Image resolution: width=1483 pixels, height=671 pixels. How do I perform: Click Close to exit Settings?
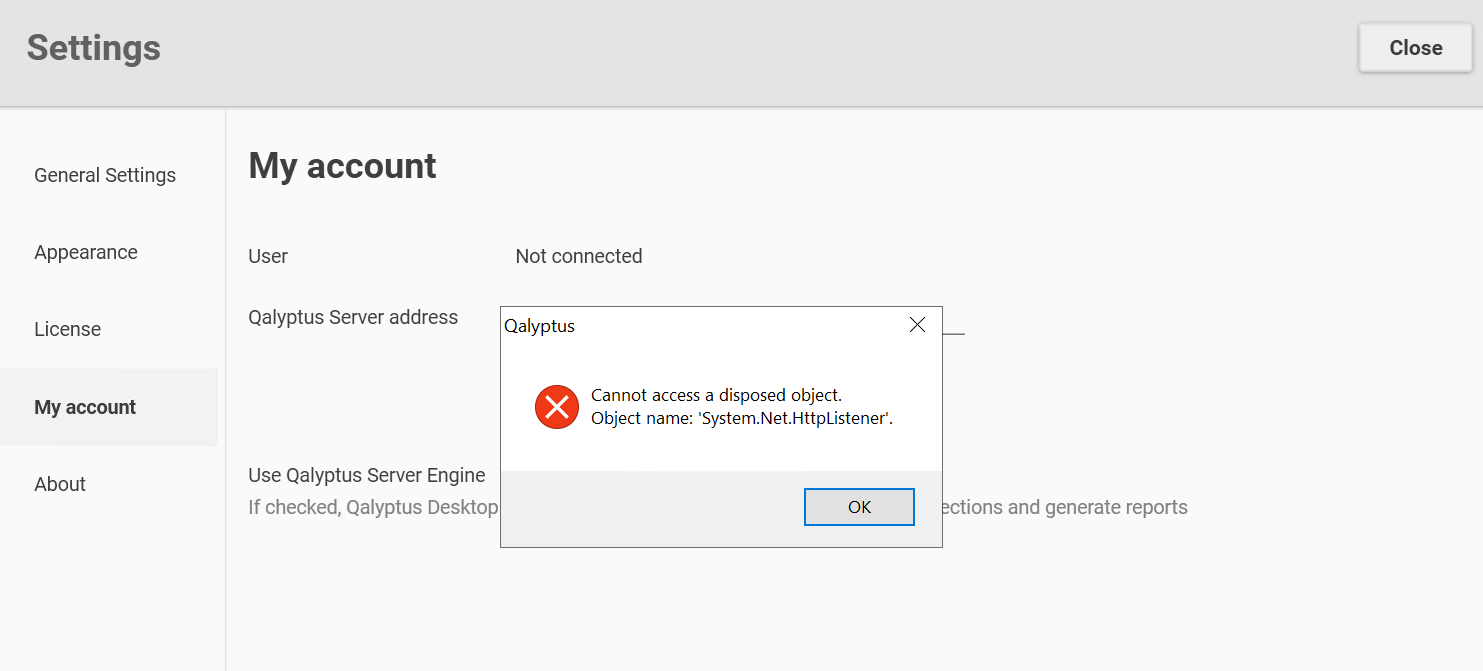pos(1414,47)
